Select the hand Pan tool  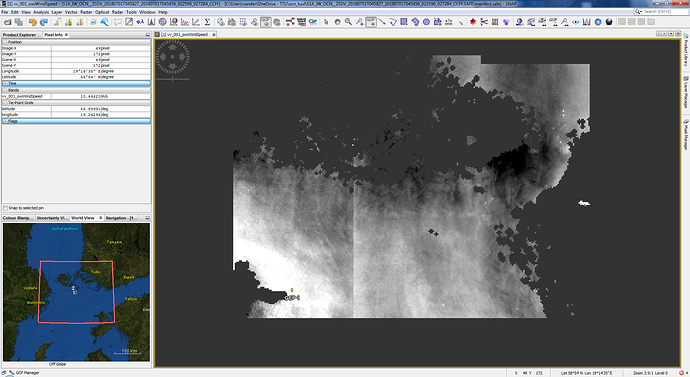[x=337, y=22]
